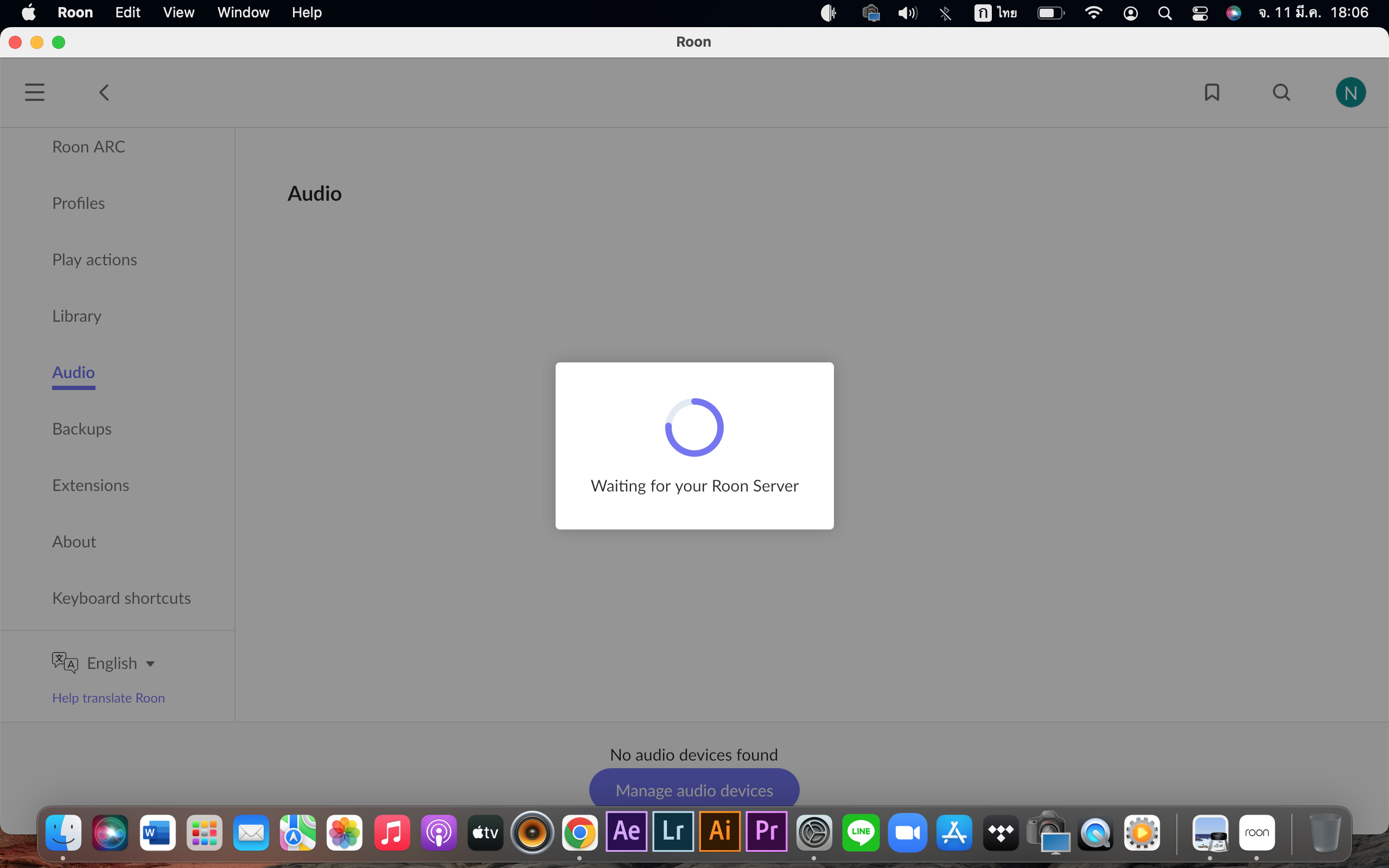Click the Manage audio devices button
Viewport: 1389px width, 868px height.
pyautogui.click(x=694, y=789)
